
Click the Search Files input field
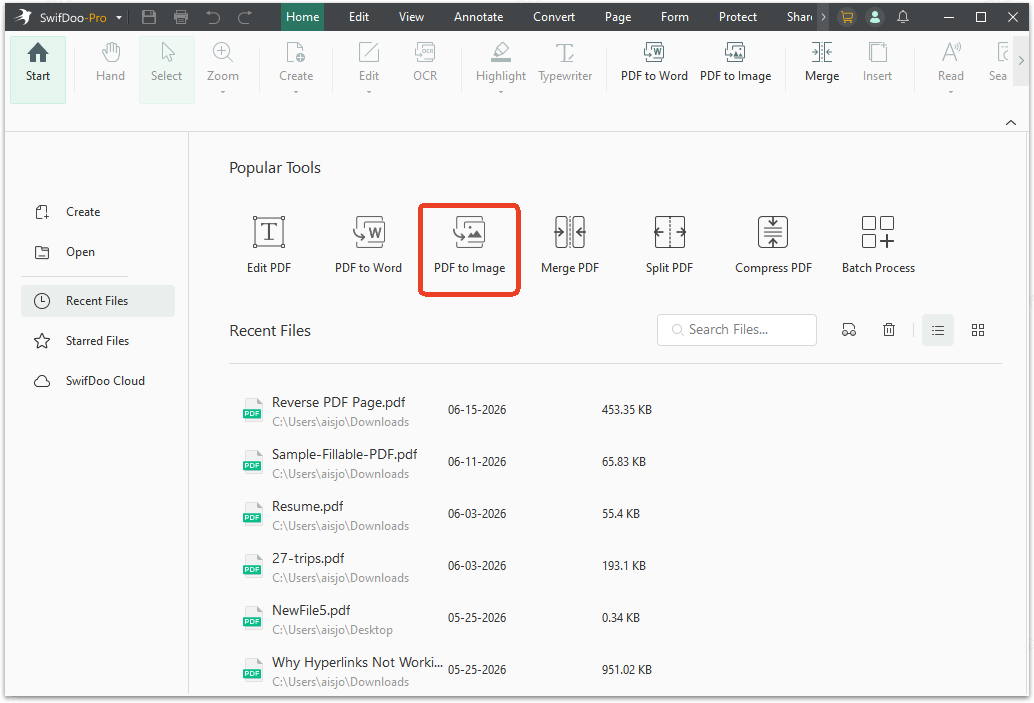coord(737,330)
